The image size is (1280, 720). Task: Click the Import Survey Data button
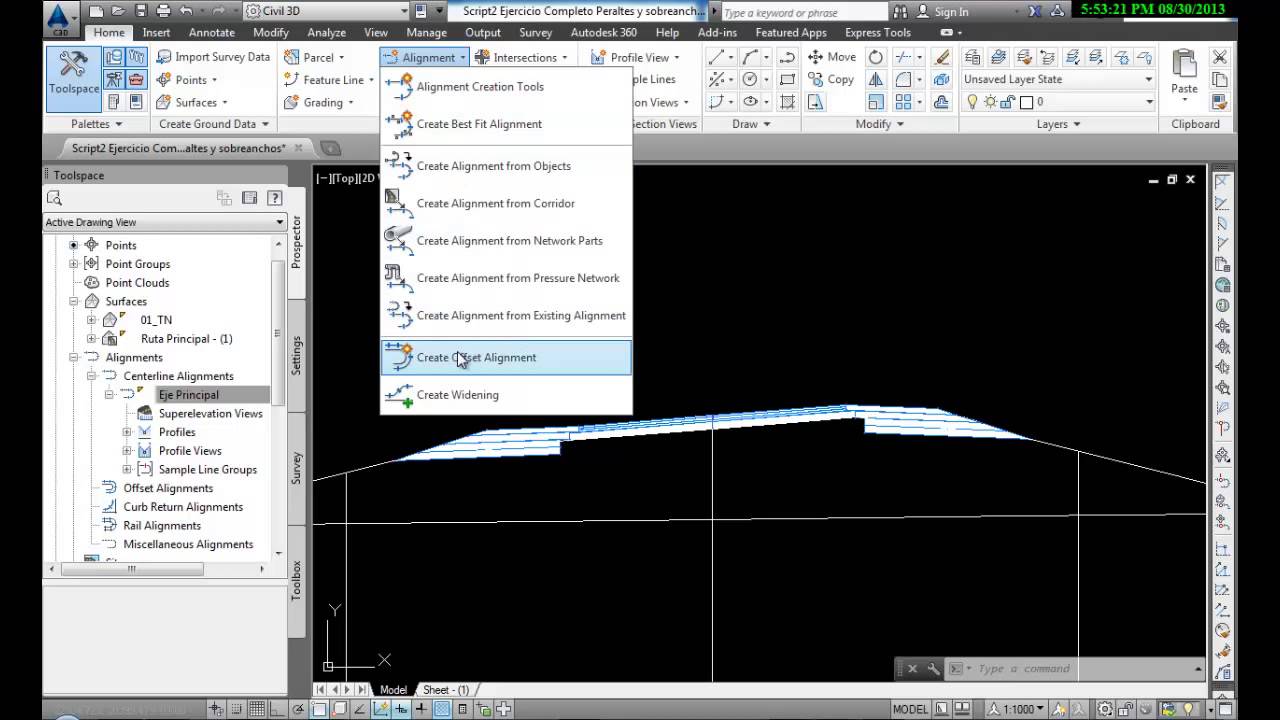pos(213,57)
